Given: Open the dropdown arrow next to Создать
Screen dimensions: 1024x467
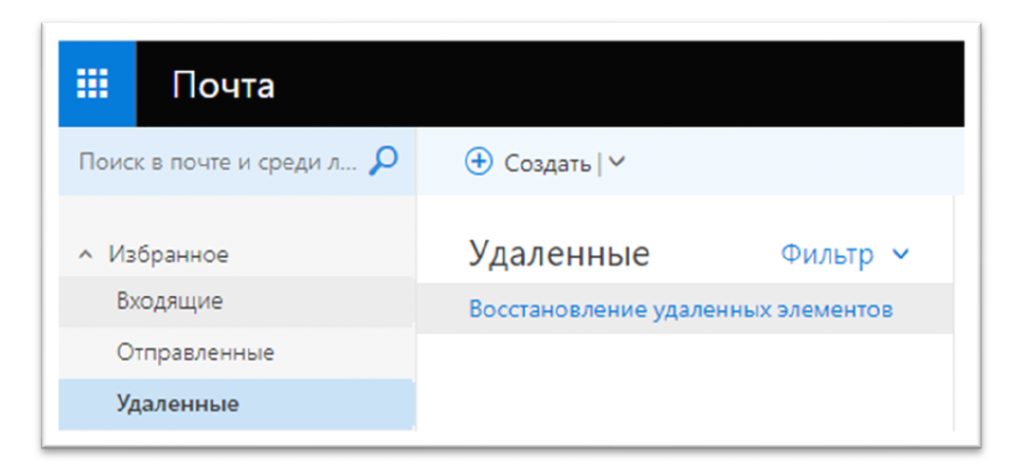Looking at the screenshot, I should point(617,162).
